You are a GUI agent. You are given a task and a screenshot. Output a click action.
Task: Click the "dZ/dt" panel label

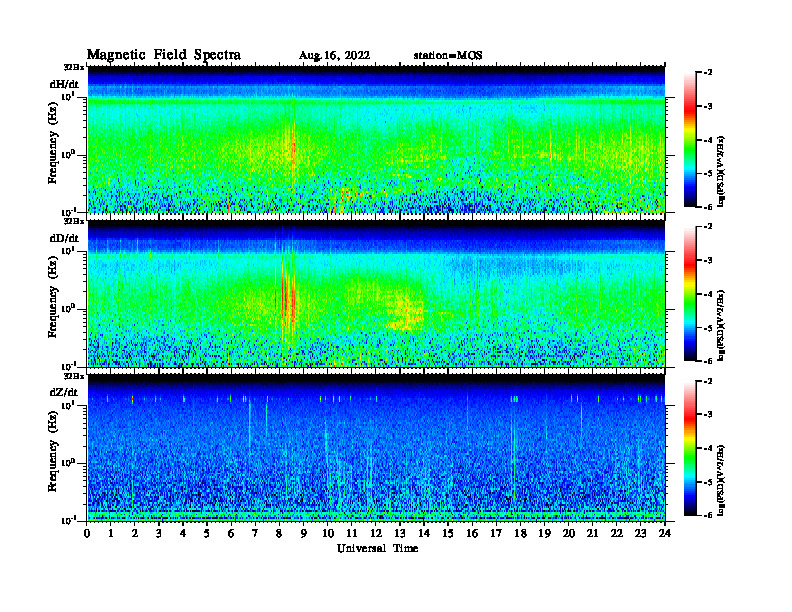click(64, 392)
